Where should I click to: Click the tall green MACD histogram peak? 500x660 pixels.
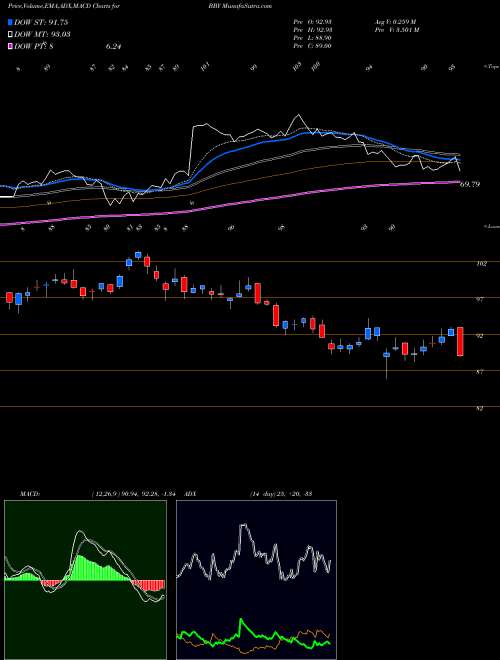tap(79, 568)
